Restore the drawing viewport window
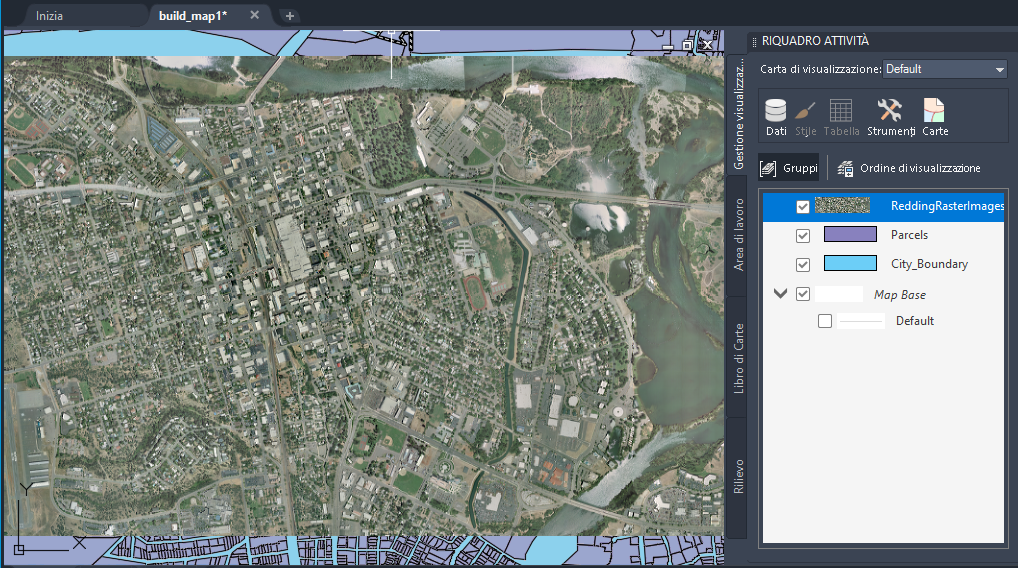1018x568 pixels. 687,45
